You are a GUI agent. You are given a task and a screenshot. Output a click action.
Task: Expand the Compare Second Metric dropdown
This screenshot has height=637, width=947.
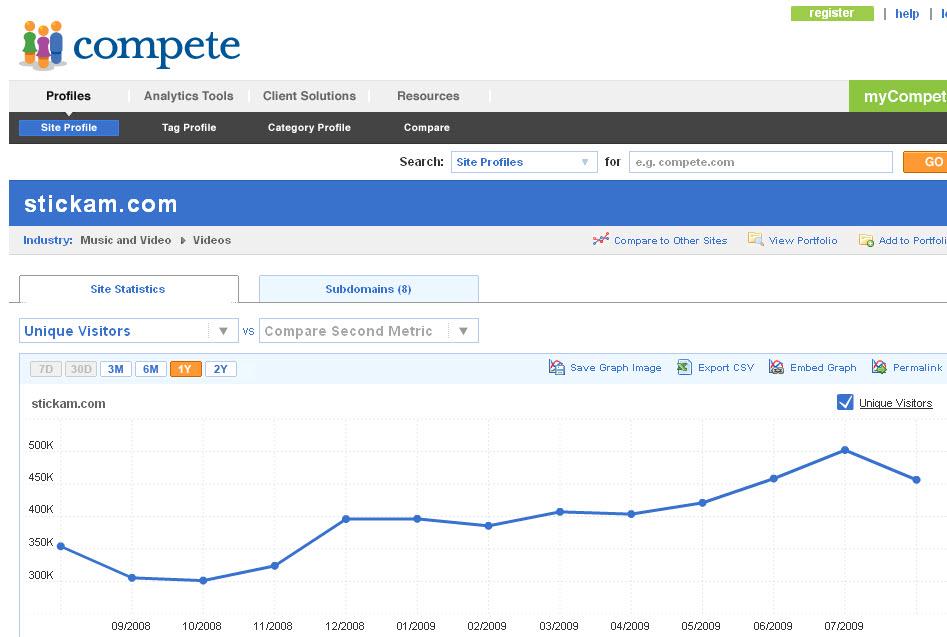point(368,331)
